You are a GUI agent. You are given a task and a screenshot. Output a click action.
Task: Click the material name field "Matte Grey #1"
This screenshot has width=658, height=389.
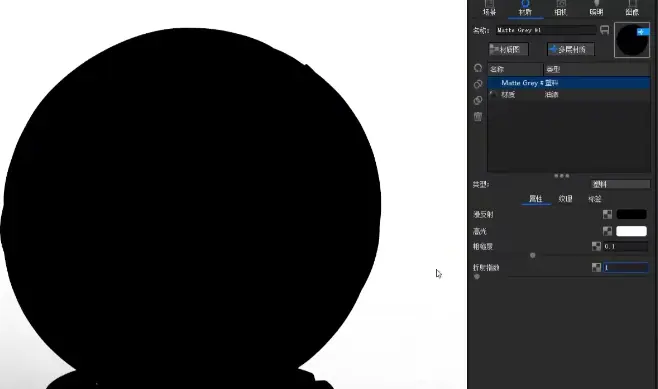pos(546,30)
